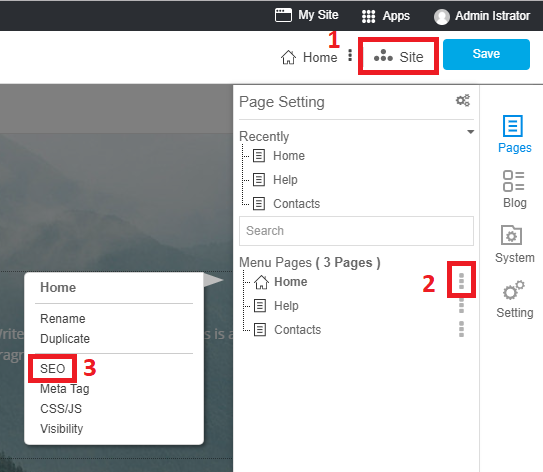Viewport: 543px width, 472px height.
Task: Click the Save button
Action: [486, 54]
